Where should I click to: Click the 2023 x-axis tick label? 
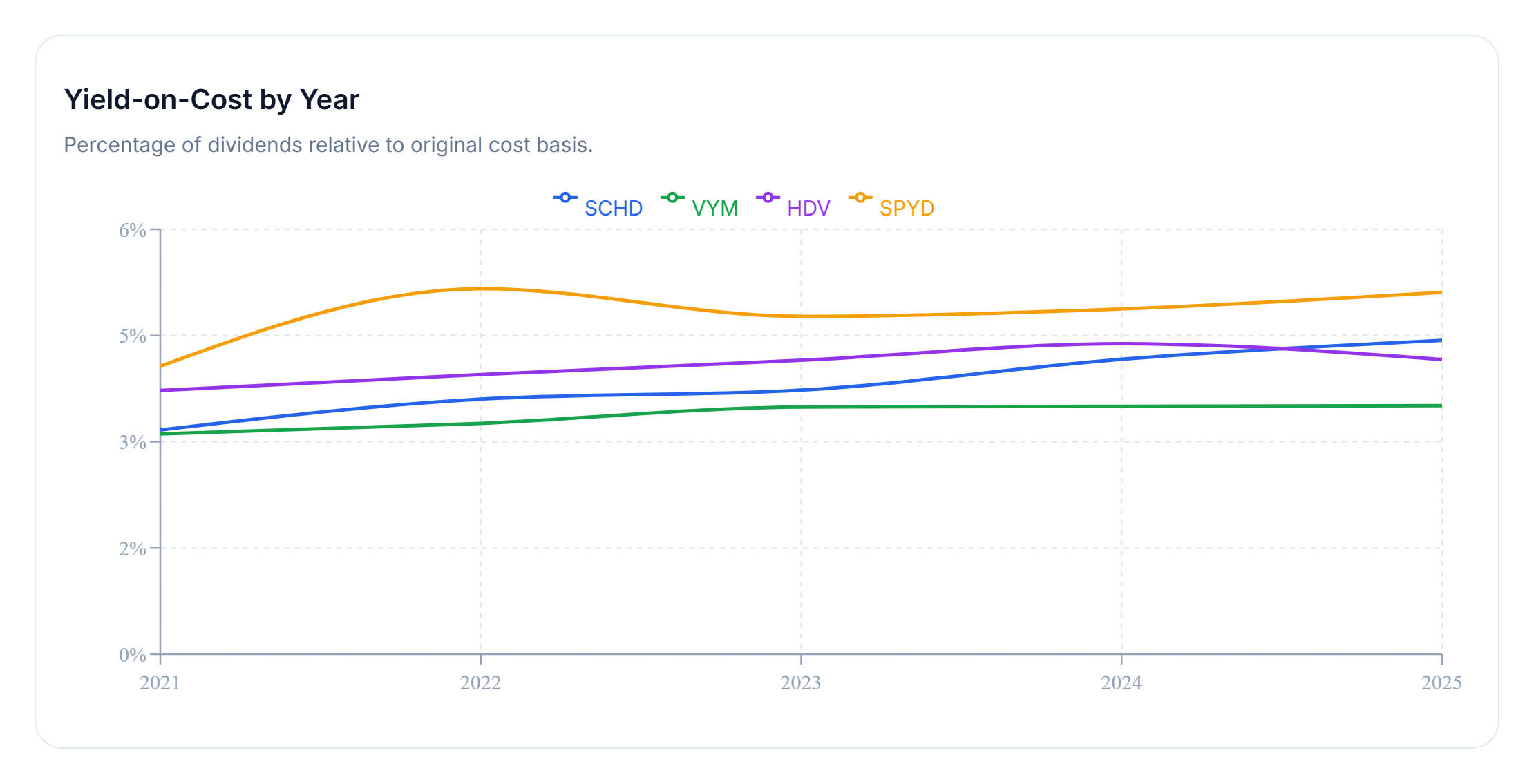click(x=801, y=683)
